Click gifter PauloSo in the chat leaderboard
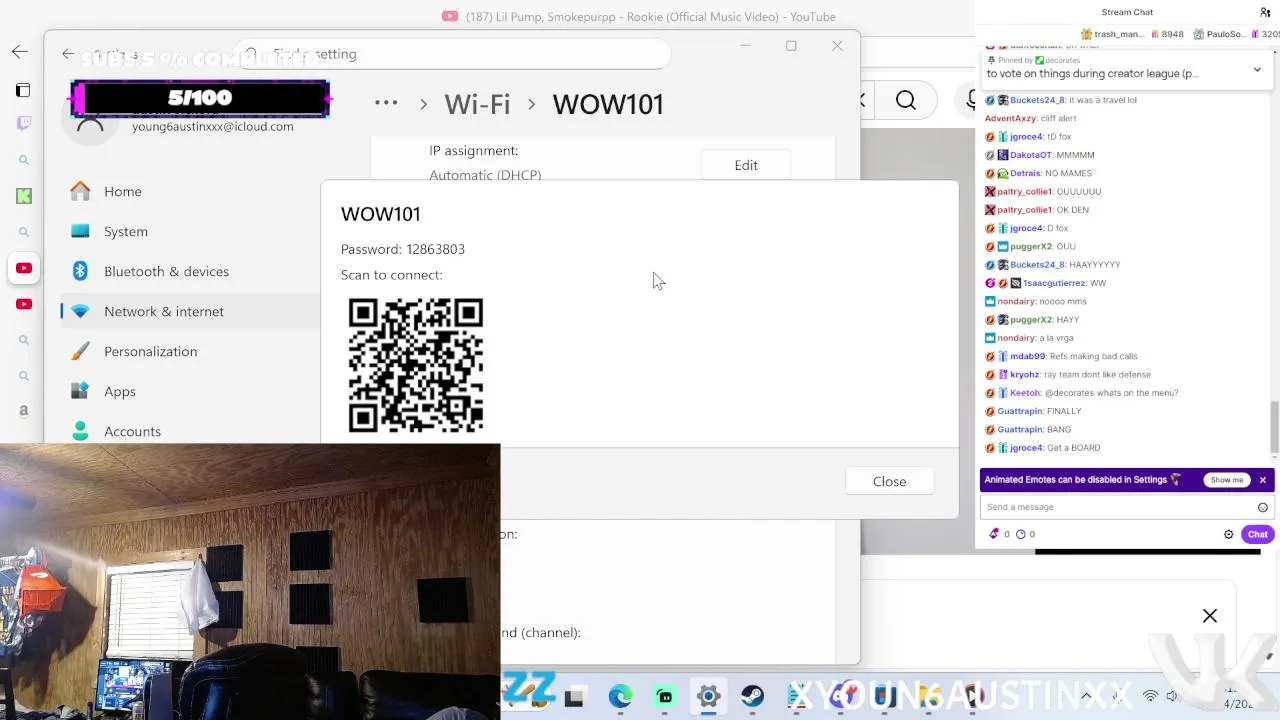 tap(1226, 34)
